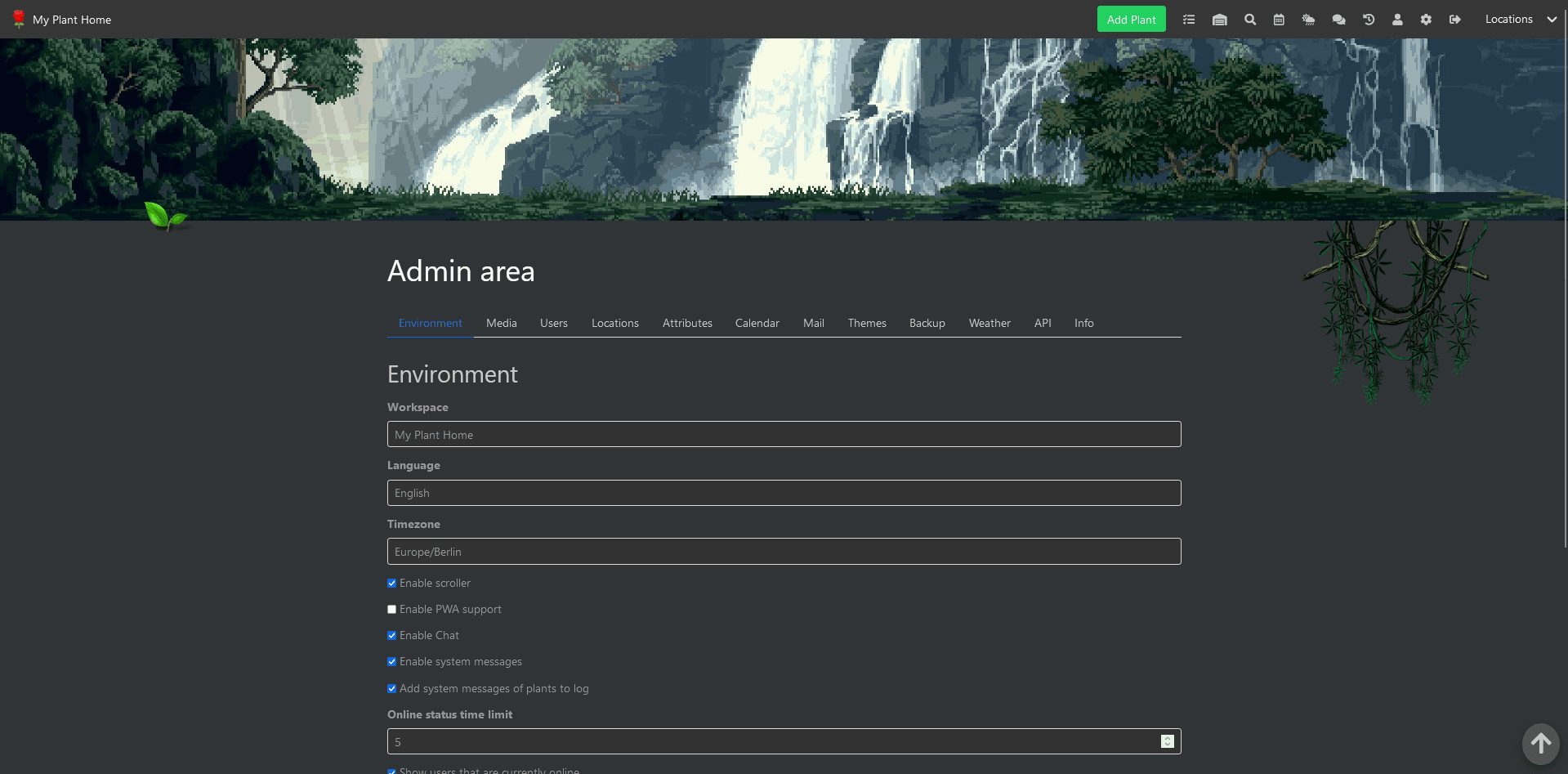This screenshot has width=1568, height=774.
Task: Open the Language select field
Action: tap(784, 493)
